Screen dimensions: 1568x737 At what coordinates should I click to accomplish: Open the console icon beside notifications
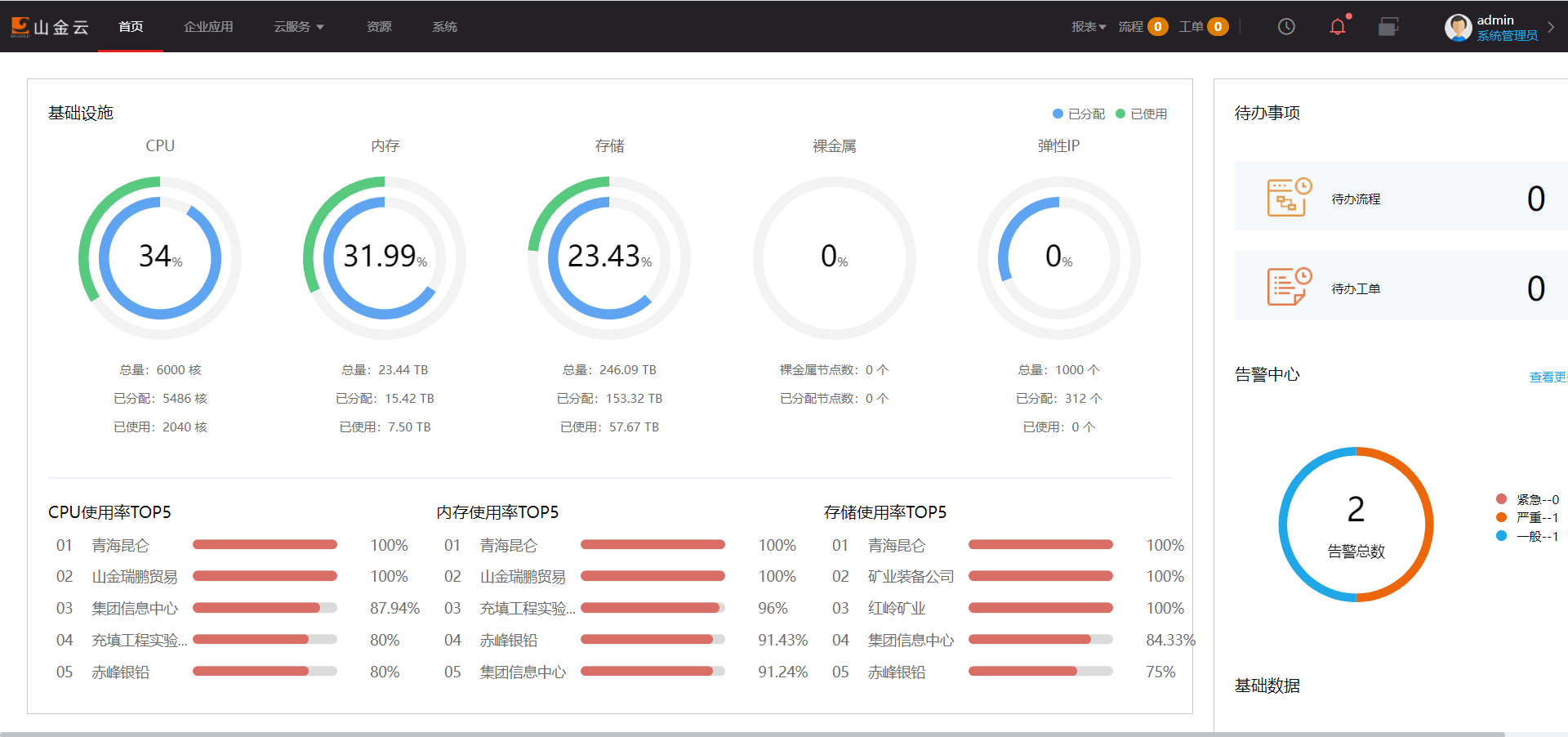tap(1388, 26)
